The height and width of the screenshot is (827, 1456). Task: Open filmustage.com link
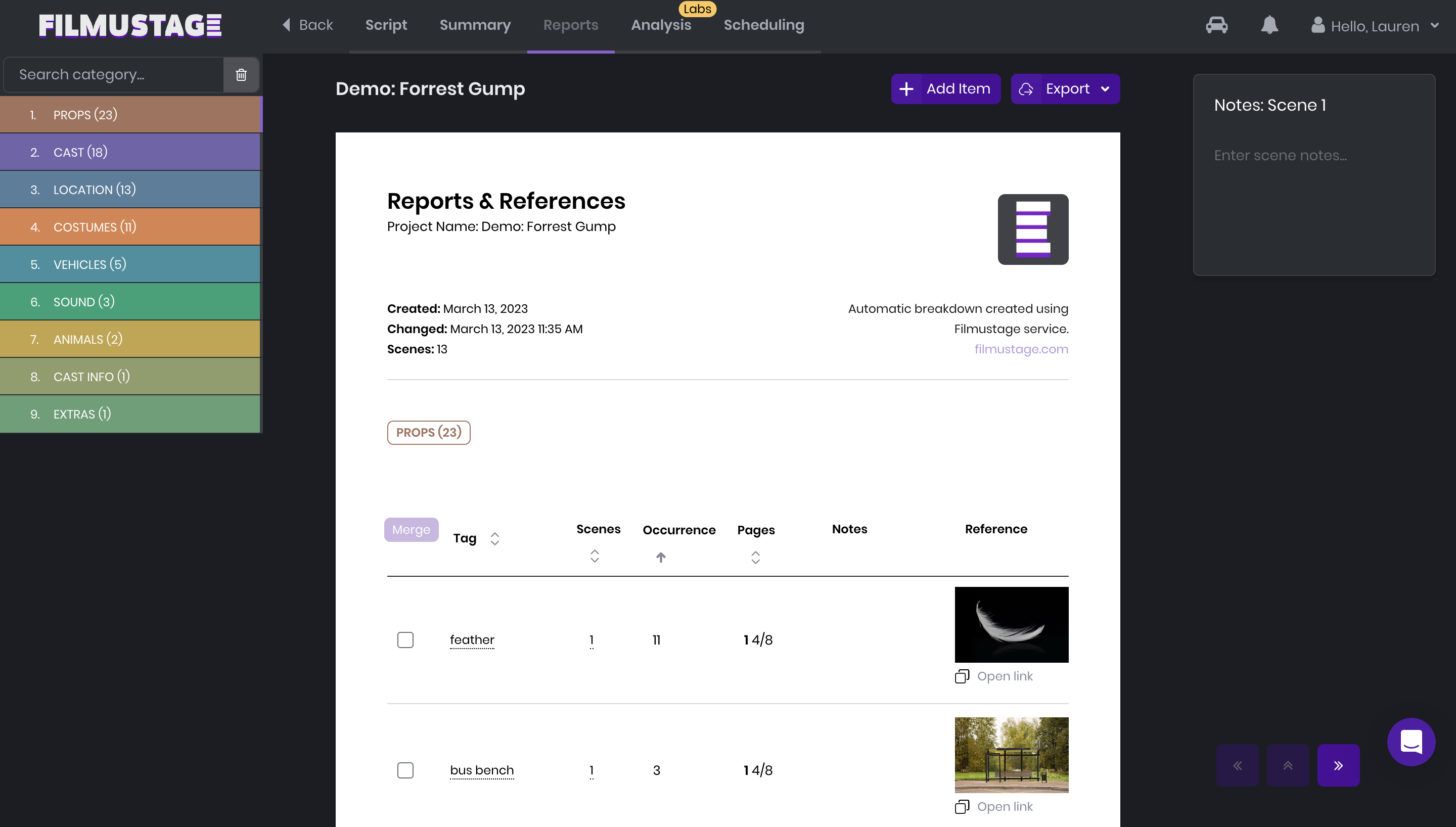pyautogui.click(x=1020, y=349)
